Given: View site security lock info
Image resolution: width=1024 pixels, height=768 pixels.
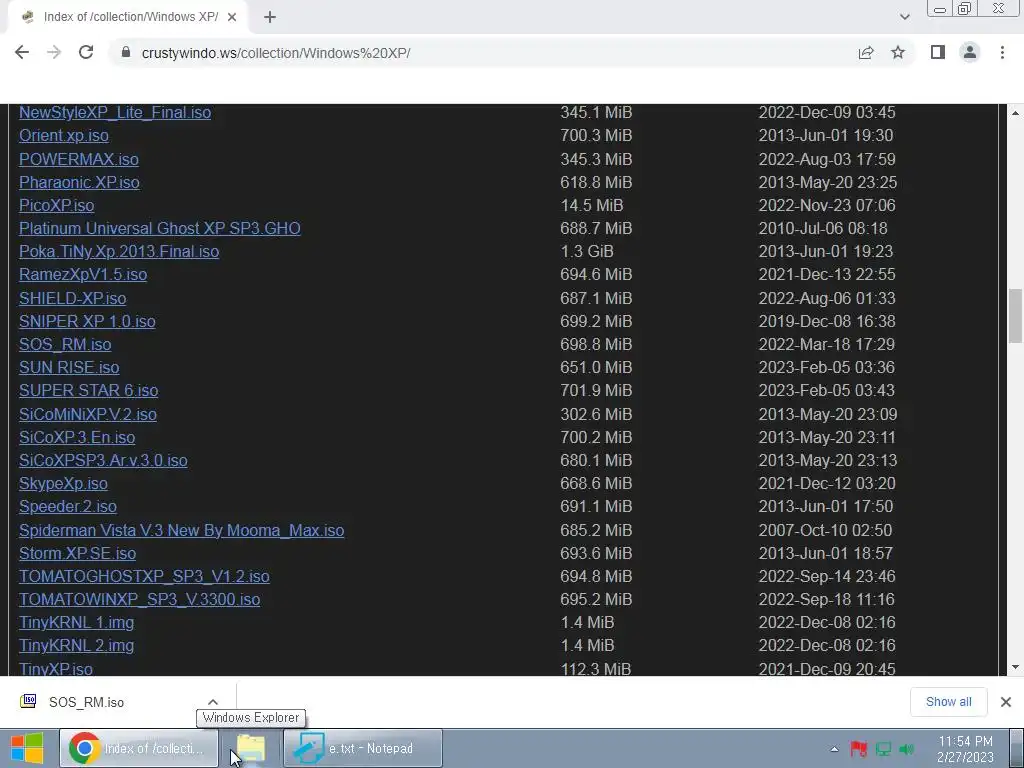Looking at the screenshot, I should (x=126, y=53).
